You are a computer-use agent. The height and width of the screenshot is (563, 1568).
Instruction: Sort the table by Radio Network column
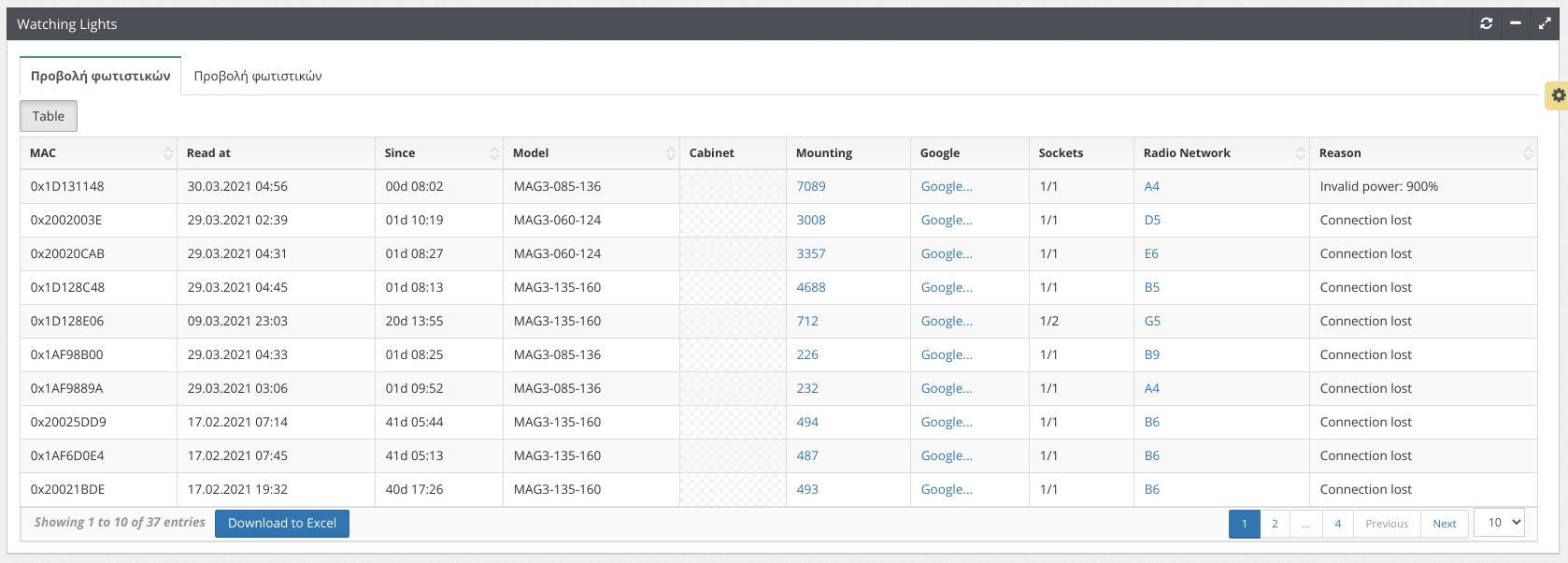click(1220, 153)
